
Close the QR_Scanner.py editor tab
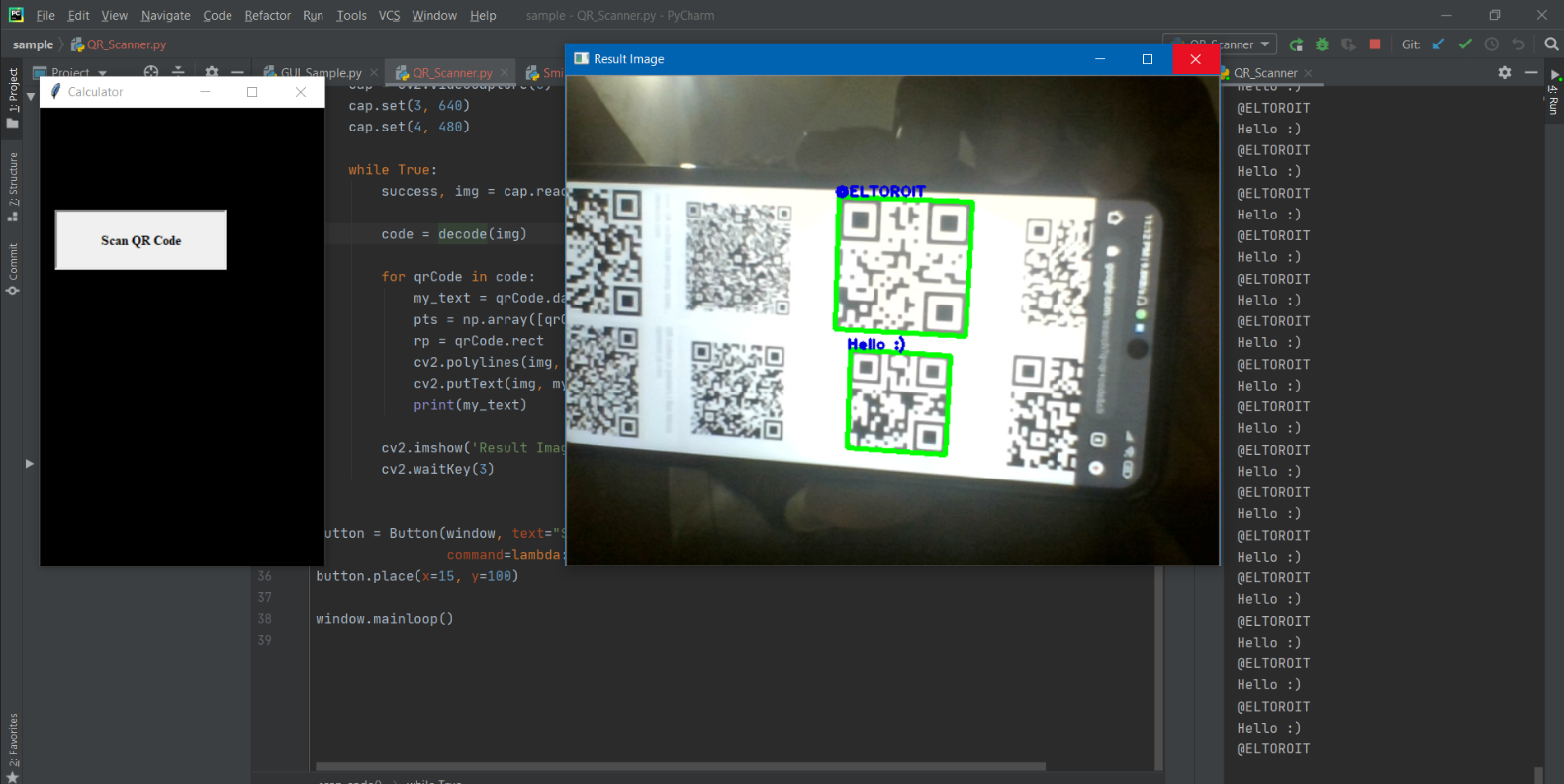pos(505,73)
